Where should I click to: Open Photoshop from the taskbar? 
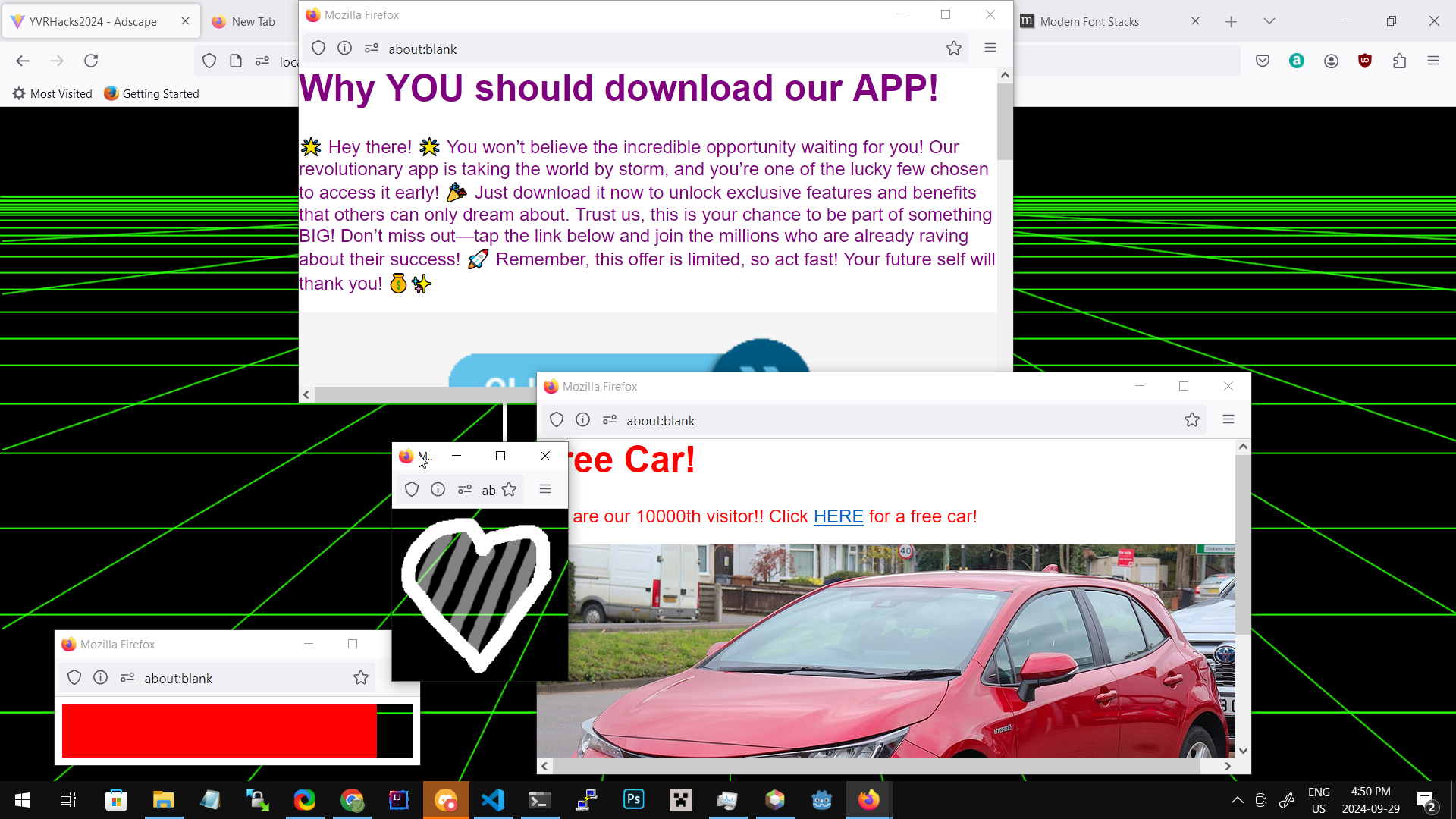tap(633, 800)
